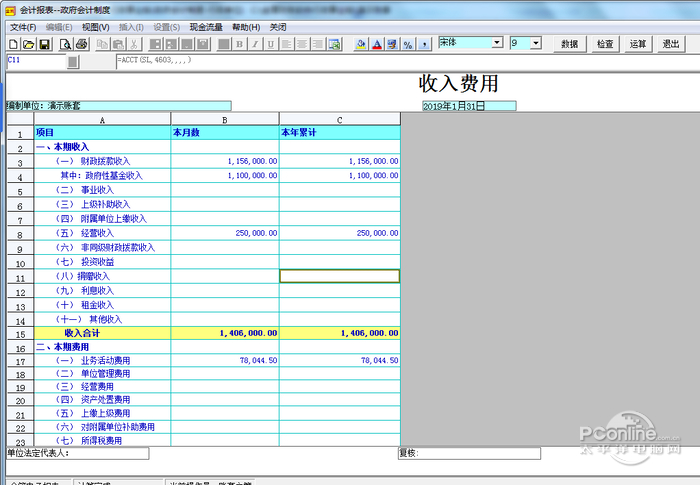Click 1,100,000.00 in 本年累计 column
Viewport: 700px width, 485px height.
(x=340, y=176)
